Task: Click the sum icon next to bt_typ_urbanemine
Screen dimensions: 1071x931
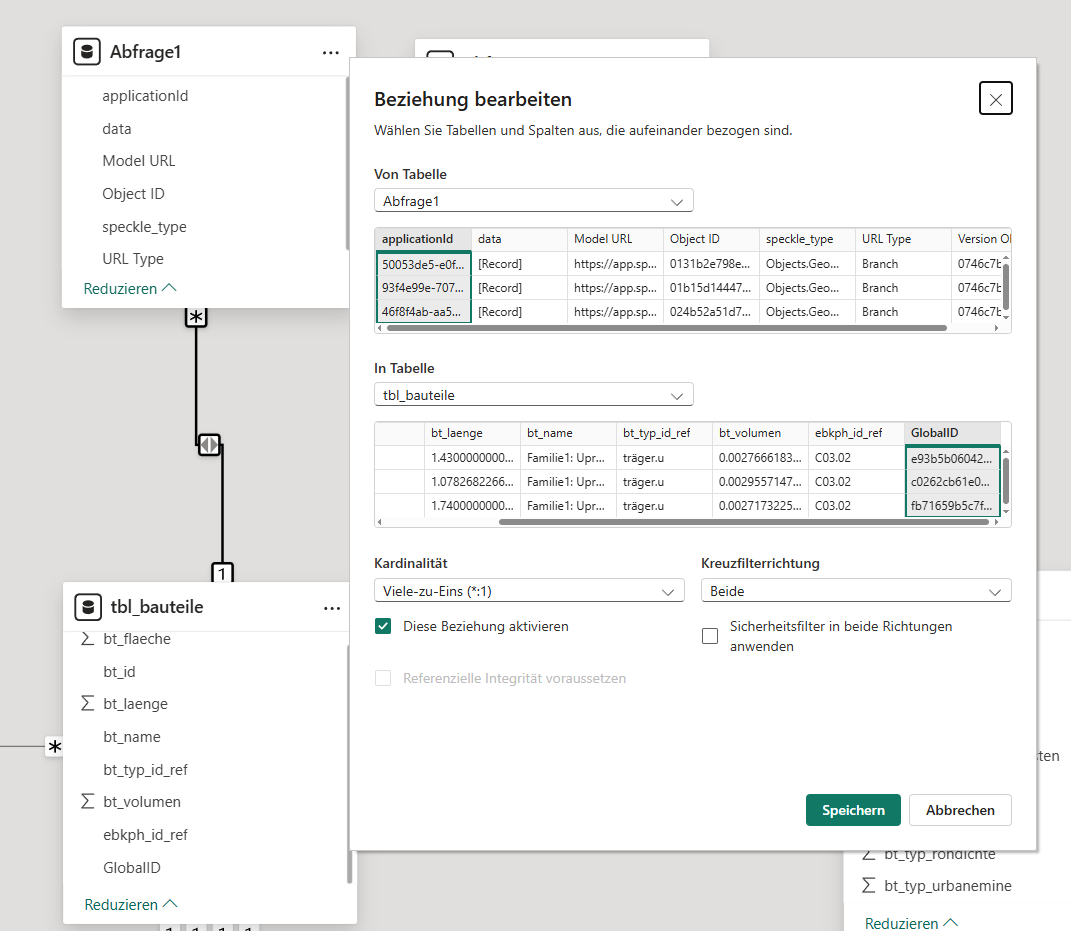Action: coord(868,886)
